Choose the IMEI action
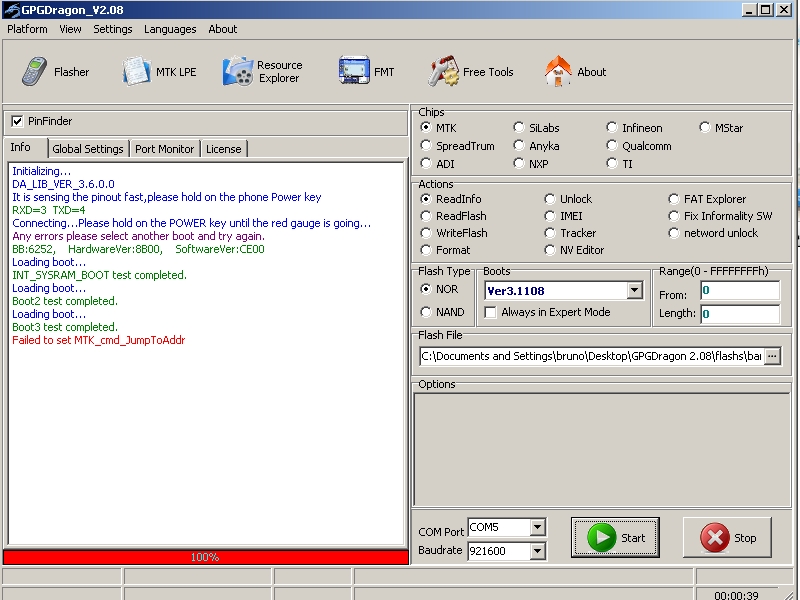The width and height of the screenshot is (800, 600). click(x=549, y=216)
